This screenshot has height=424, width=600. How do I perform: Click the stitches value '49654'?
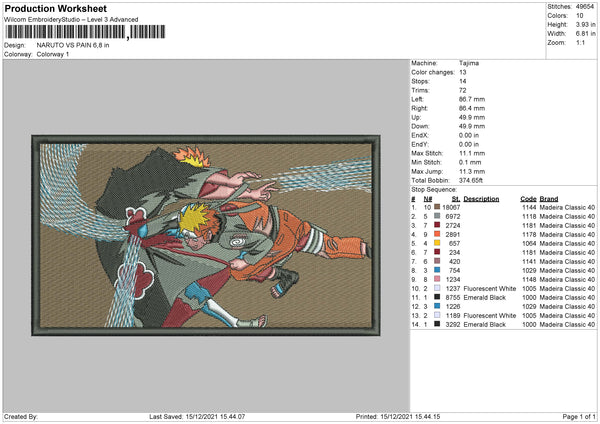(585, 7)
